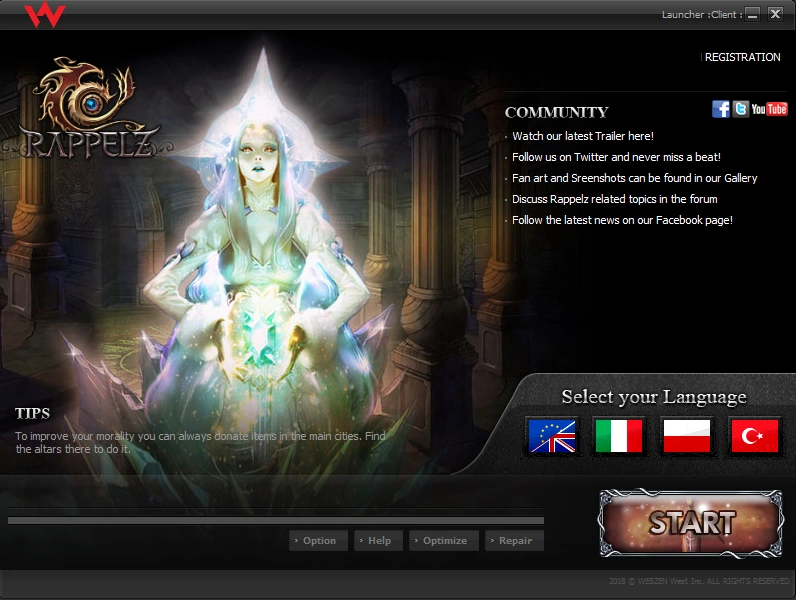This screenshot has height=600, width=796.
Task: Open the Twitter icon link
Action: pyautogui.click(x=741, y=109)
